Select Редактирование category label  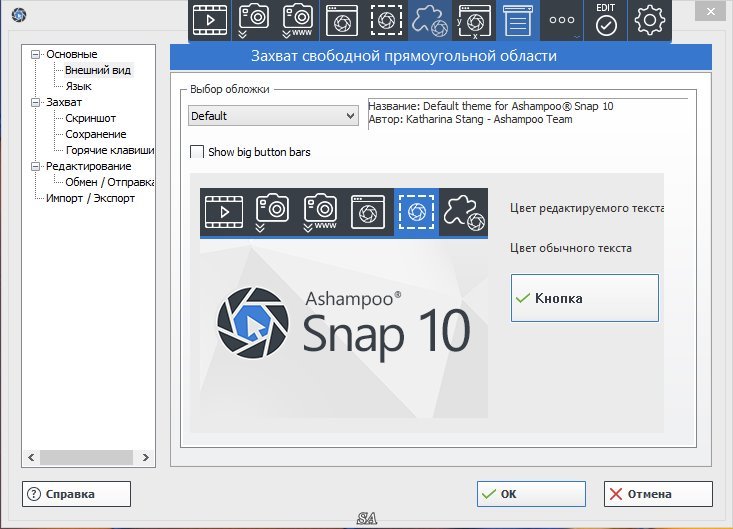click(88, 166)
